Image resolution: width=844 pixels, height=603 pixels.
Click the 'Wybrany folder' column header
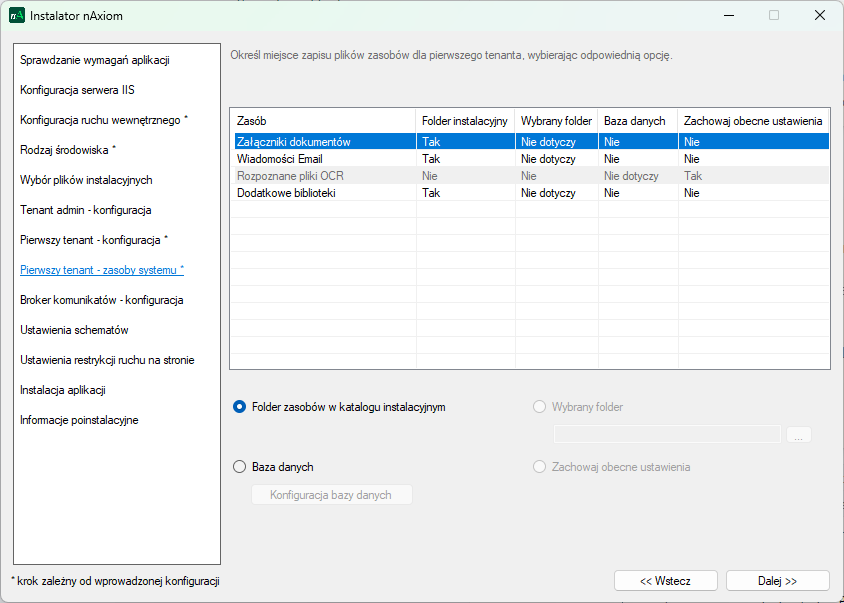[x=556, y=121]
